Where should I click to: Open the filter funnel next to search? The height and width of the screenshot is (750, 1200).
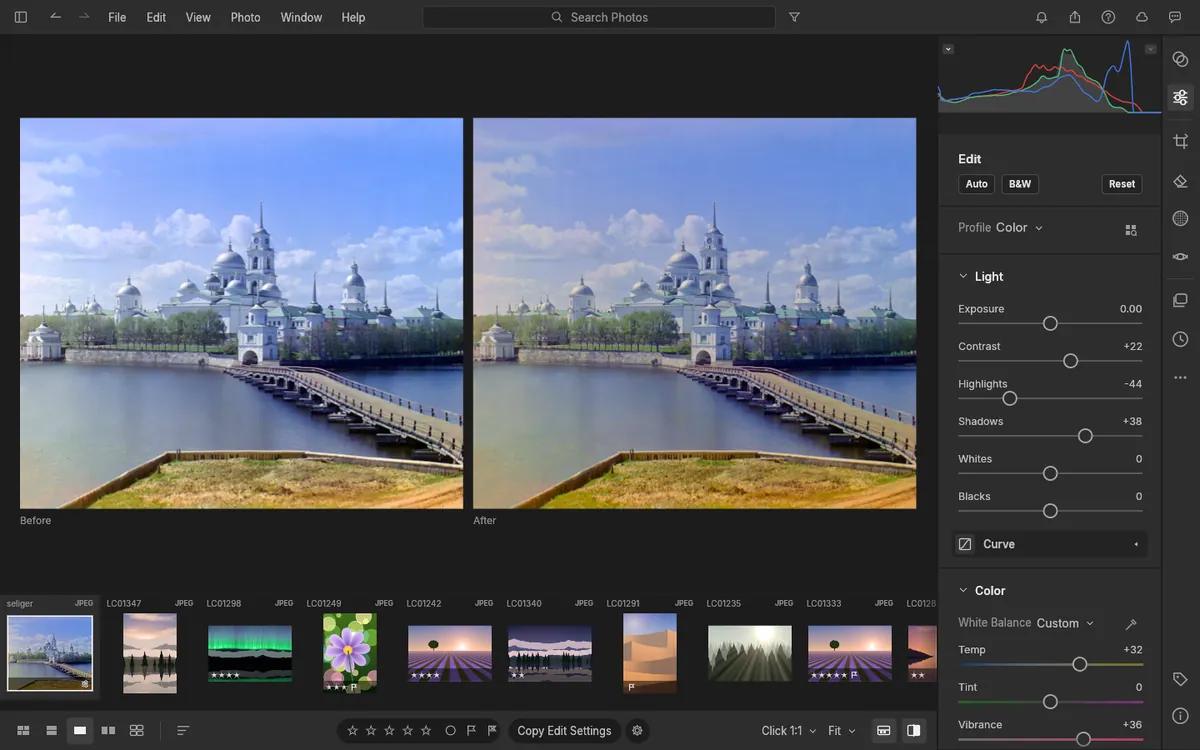click(794, 17)
